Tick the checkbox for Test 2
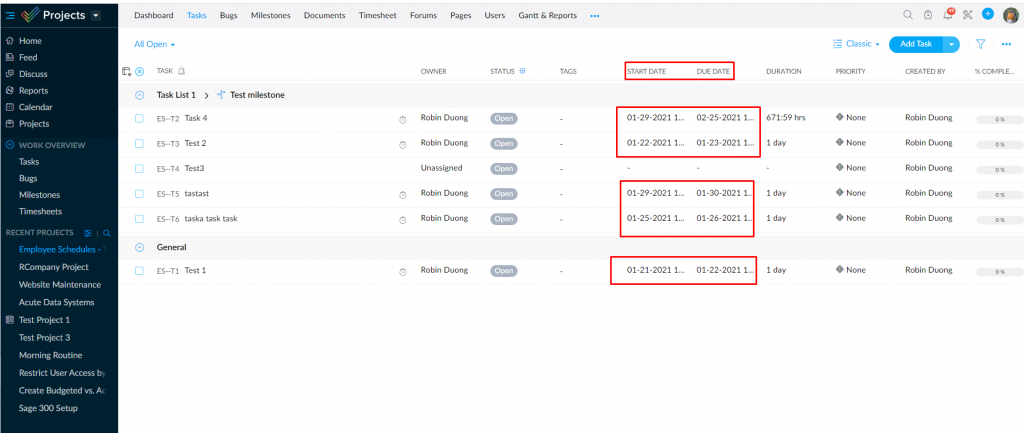 point(139,143)
